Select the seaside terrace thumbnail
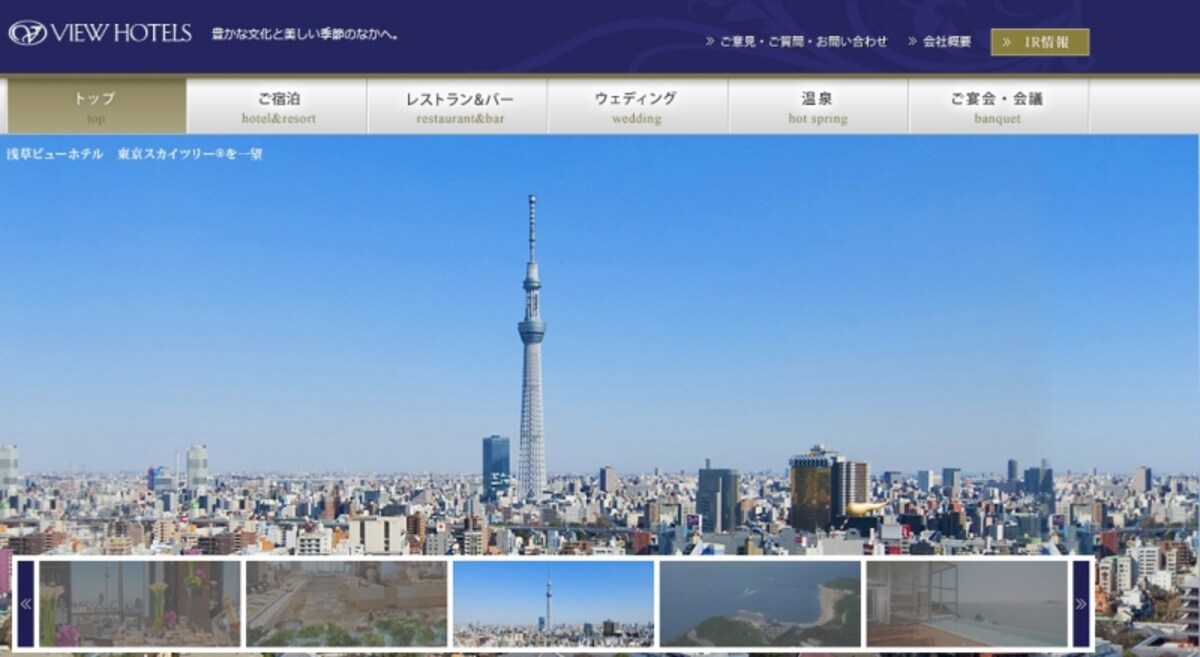Image resolution: width=1200 pixels, height=657 pixels. 967,603
